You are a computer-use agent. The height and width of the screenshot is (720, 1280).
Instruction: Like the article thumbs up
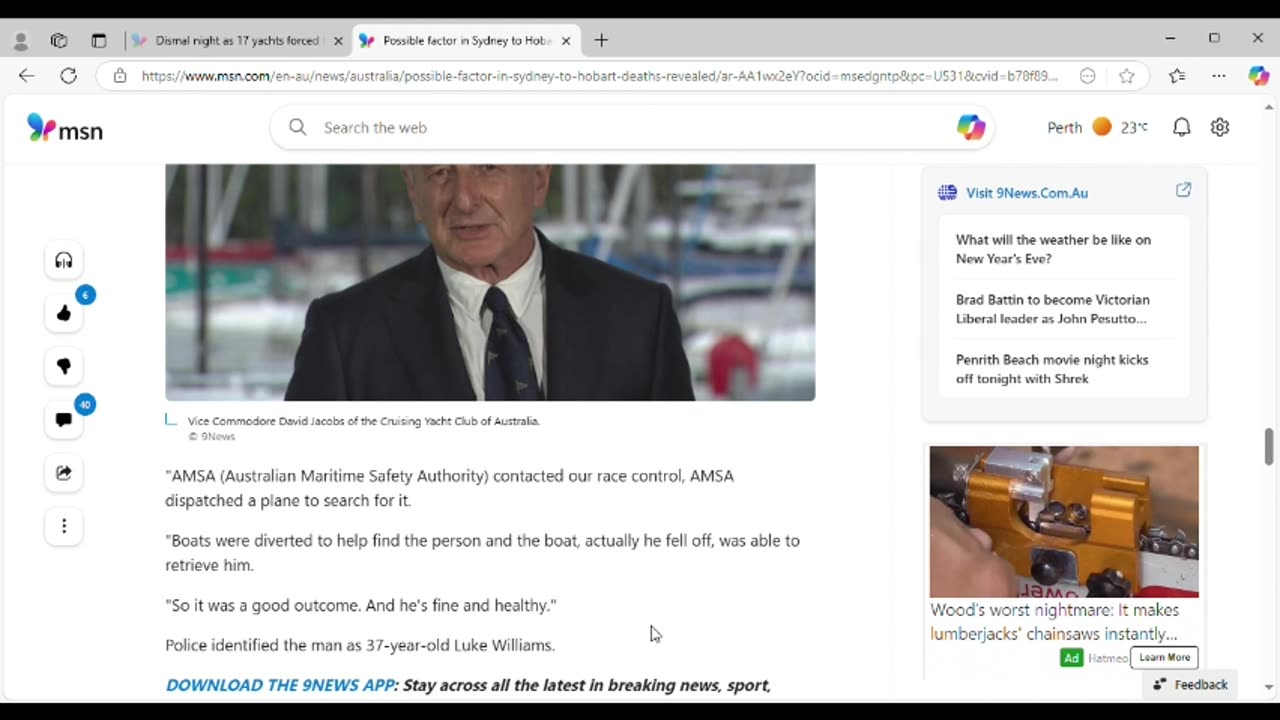[x=64, y=314]
